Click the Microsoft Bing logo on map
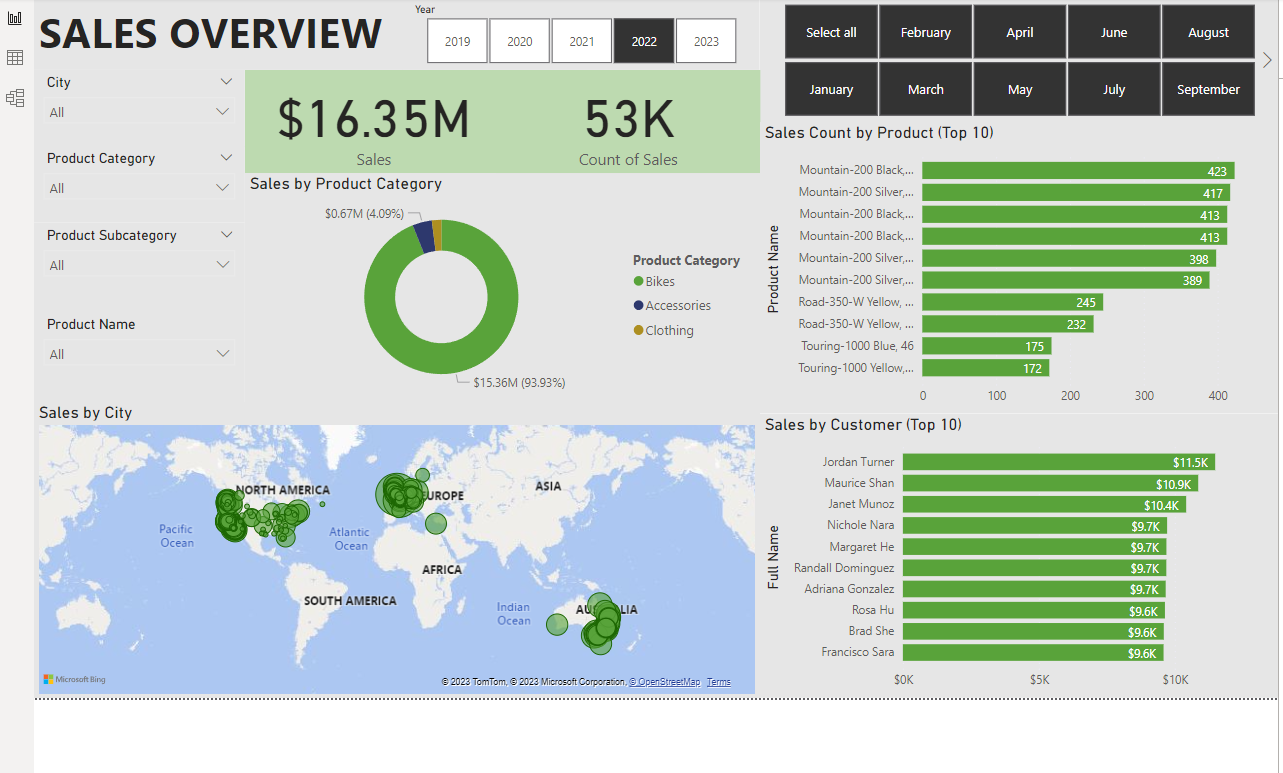 (x=74, y=680)
